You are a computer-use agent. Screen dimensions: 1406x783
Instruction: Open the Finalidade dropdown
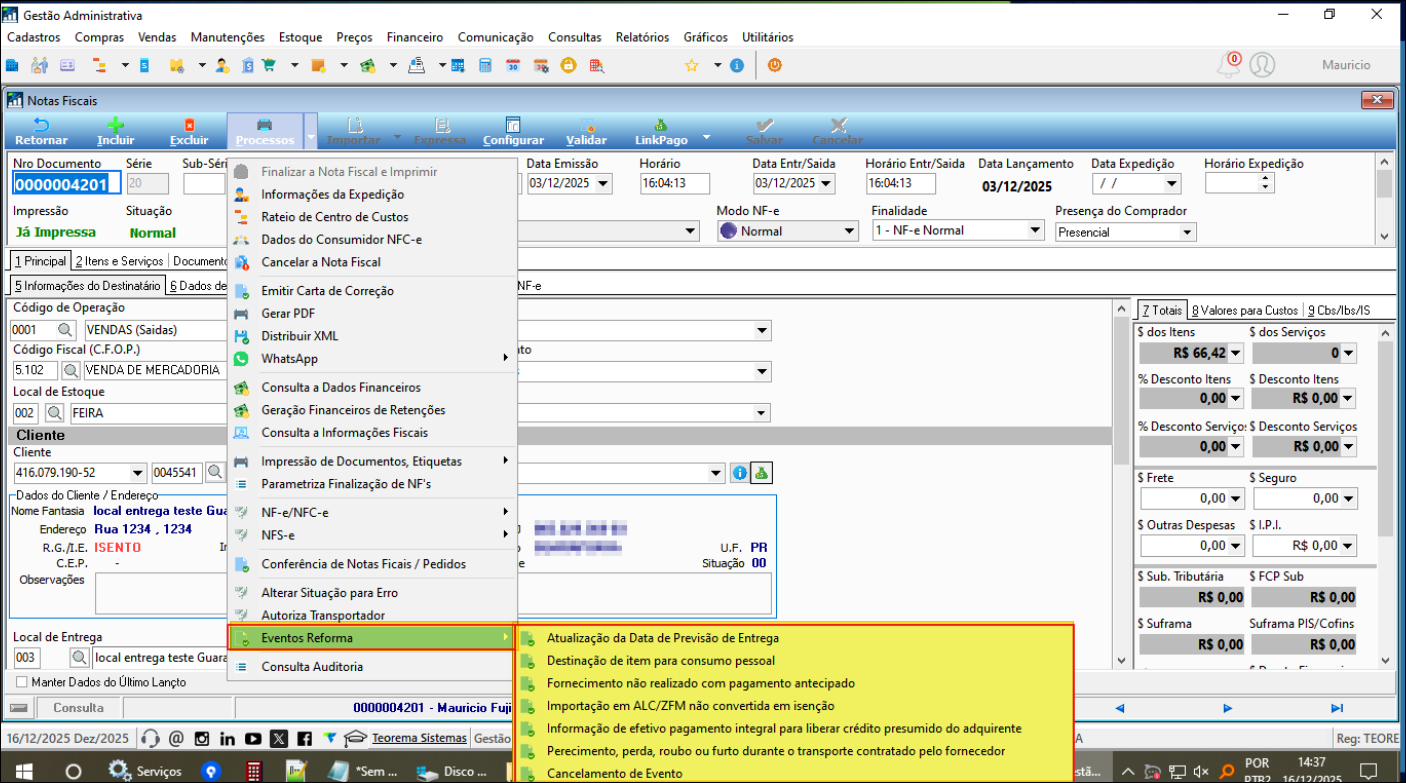[1035, 231]
